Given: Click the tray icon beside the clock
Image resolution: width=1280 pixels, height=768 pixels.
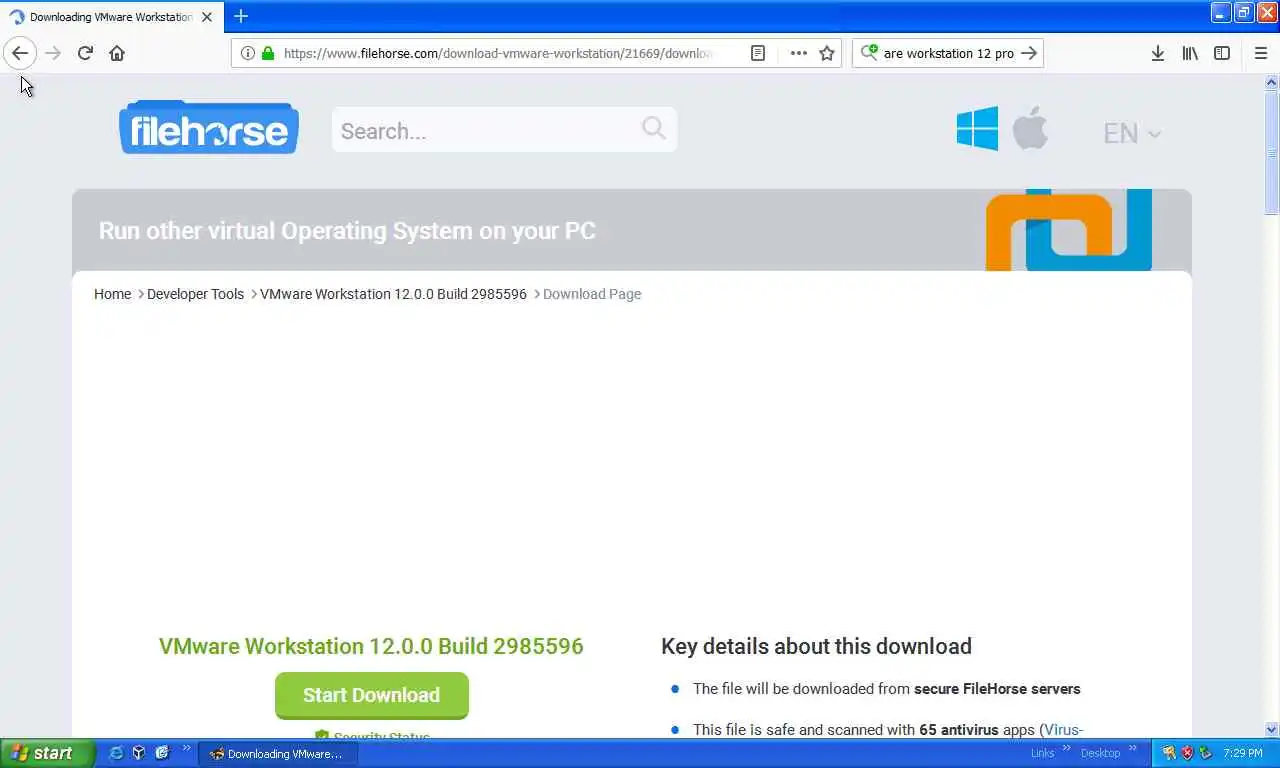Looking at the screenshot, I should point(1206,753).
